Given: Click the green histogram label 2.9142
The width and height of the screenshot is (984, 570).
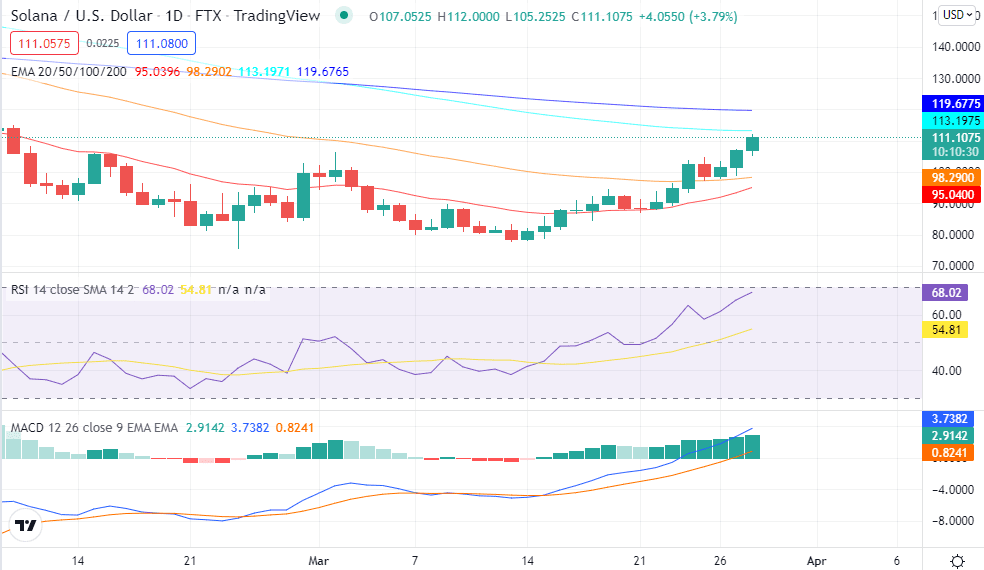Looking at the screenshot, I should [949, 435].
